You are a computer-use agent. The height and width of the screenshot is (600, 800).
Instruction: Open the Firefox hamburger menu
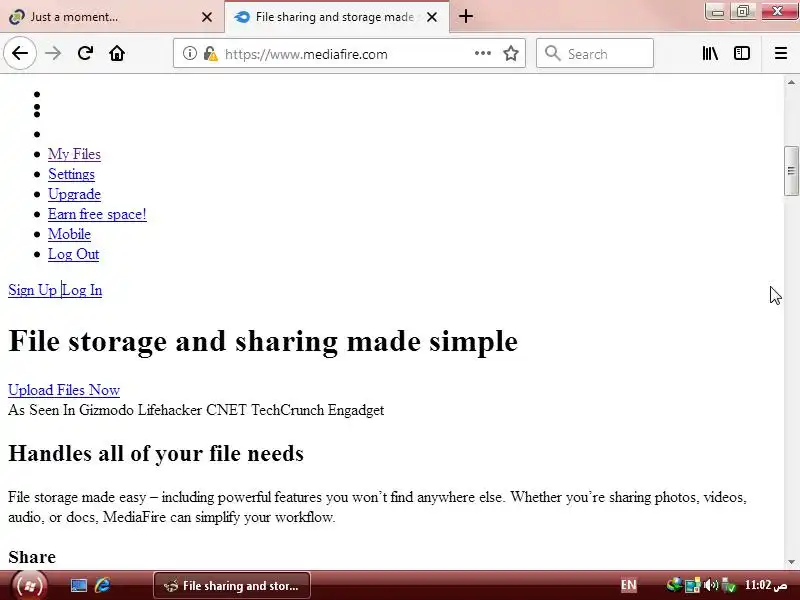click(x=781, y=53)
